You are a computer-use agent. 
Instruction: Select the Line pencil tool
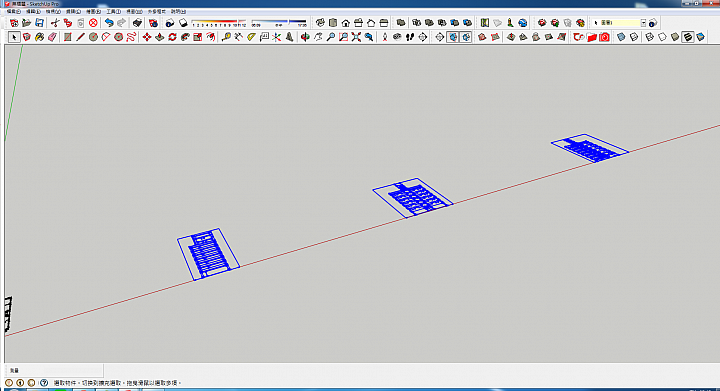pos(80,37)
